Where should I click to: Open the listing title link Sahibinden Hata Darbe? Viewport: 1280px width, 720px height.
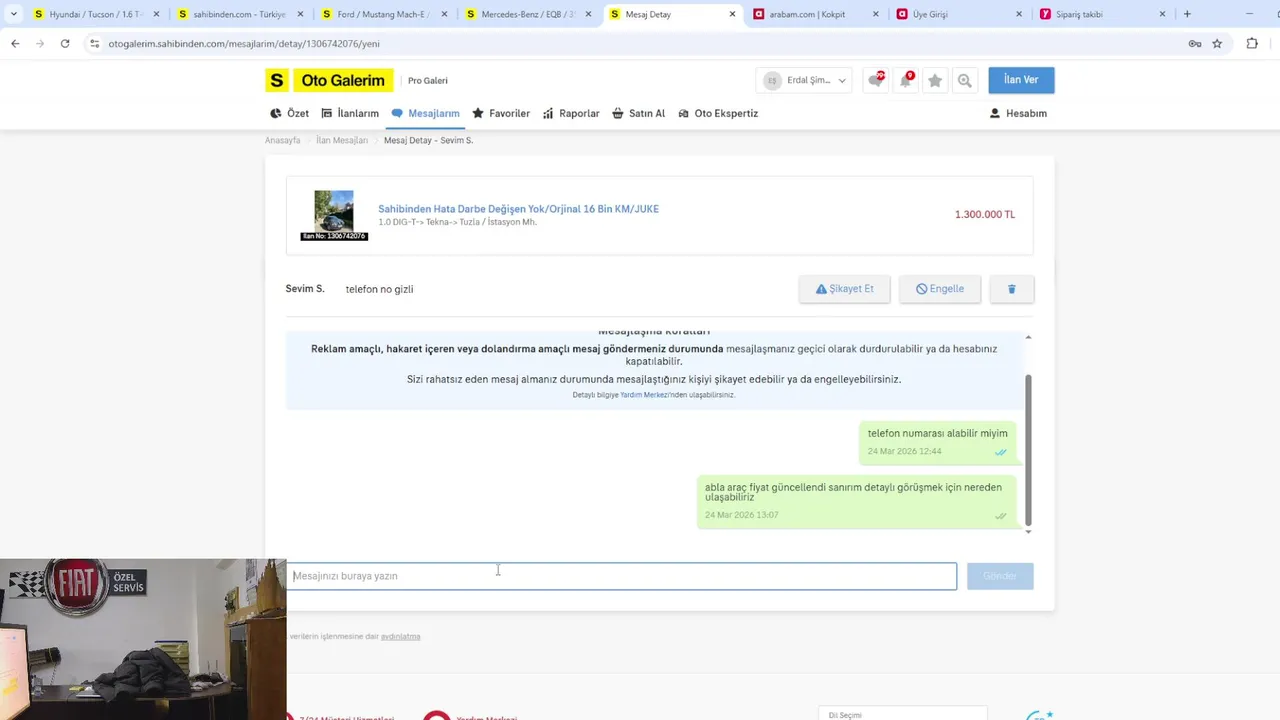pyautogui.click(x=518, y=209)
